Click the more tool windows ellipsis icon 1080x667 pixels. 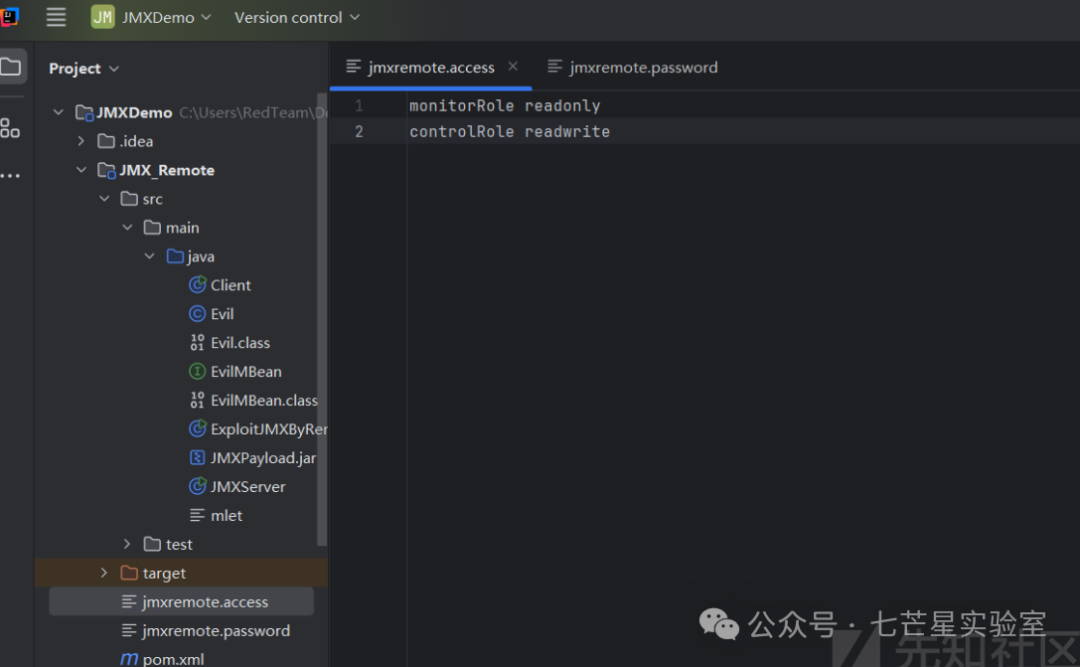[10, 176]
